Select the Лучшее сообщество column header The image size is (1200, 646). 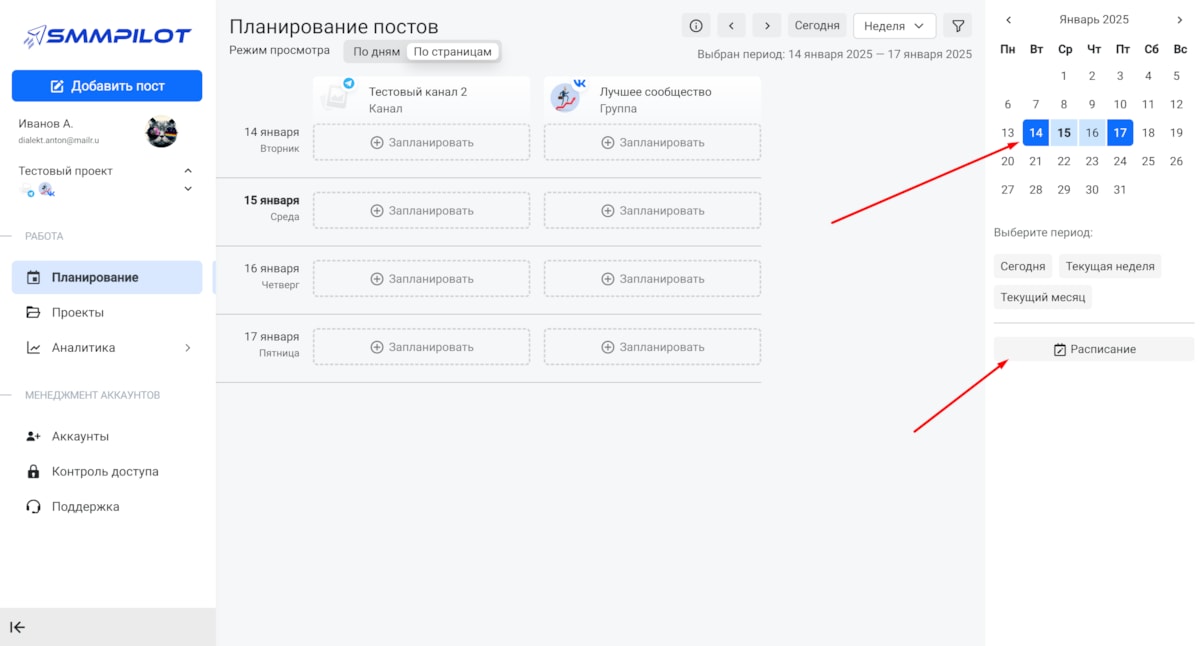(652, 98)
